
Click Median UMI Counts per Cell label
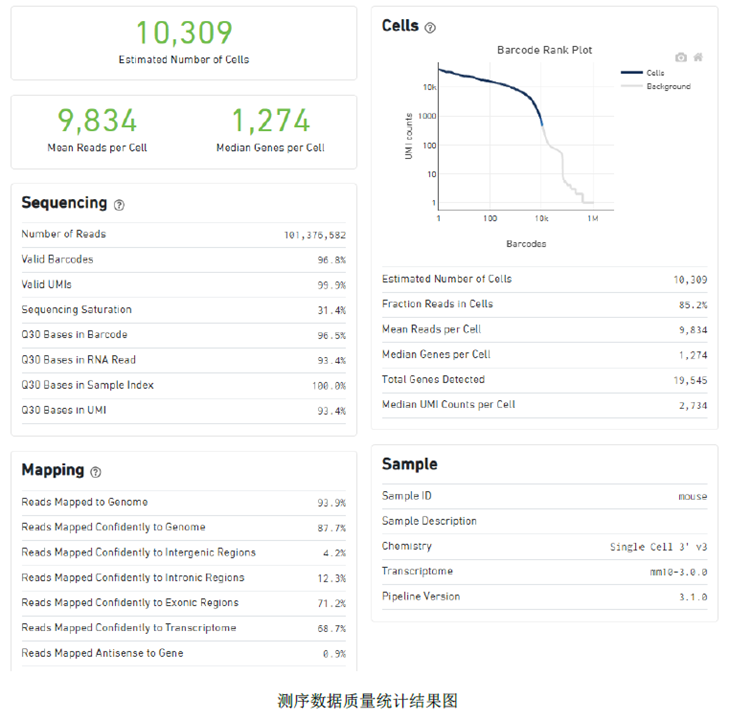(x=448, y=404)
